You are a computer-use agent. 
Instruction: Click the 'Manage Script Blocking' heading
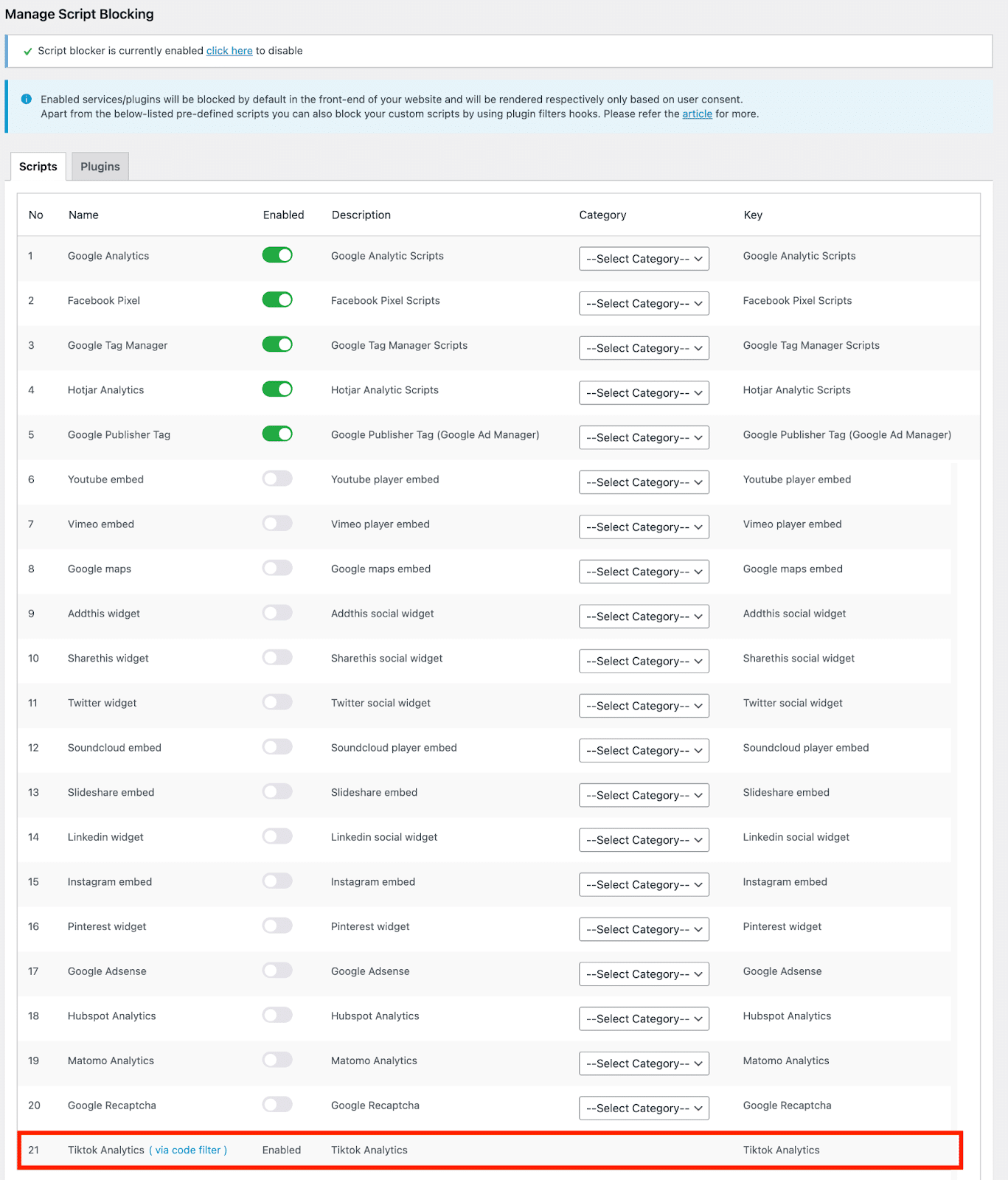click(80, 14)
